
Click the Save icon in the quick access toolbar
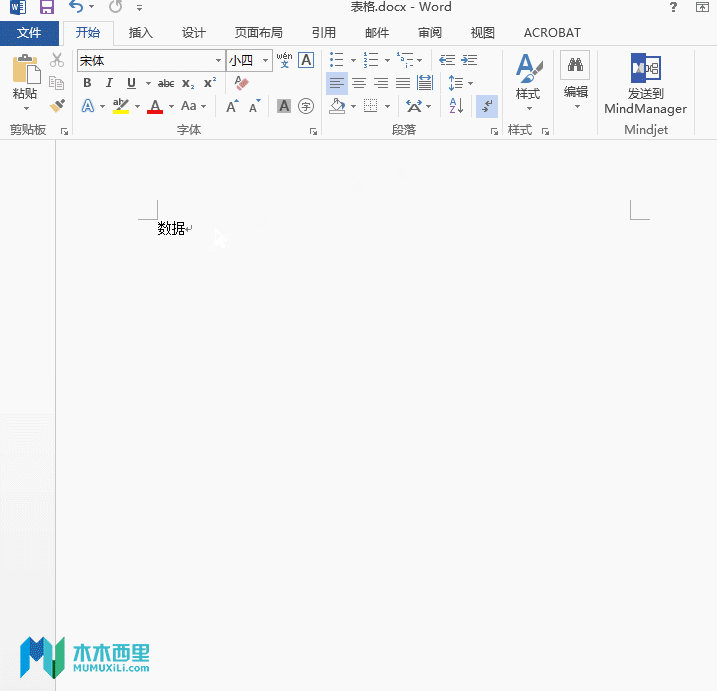click(47, 7)
